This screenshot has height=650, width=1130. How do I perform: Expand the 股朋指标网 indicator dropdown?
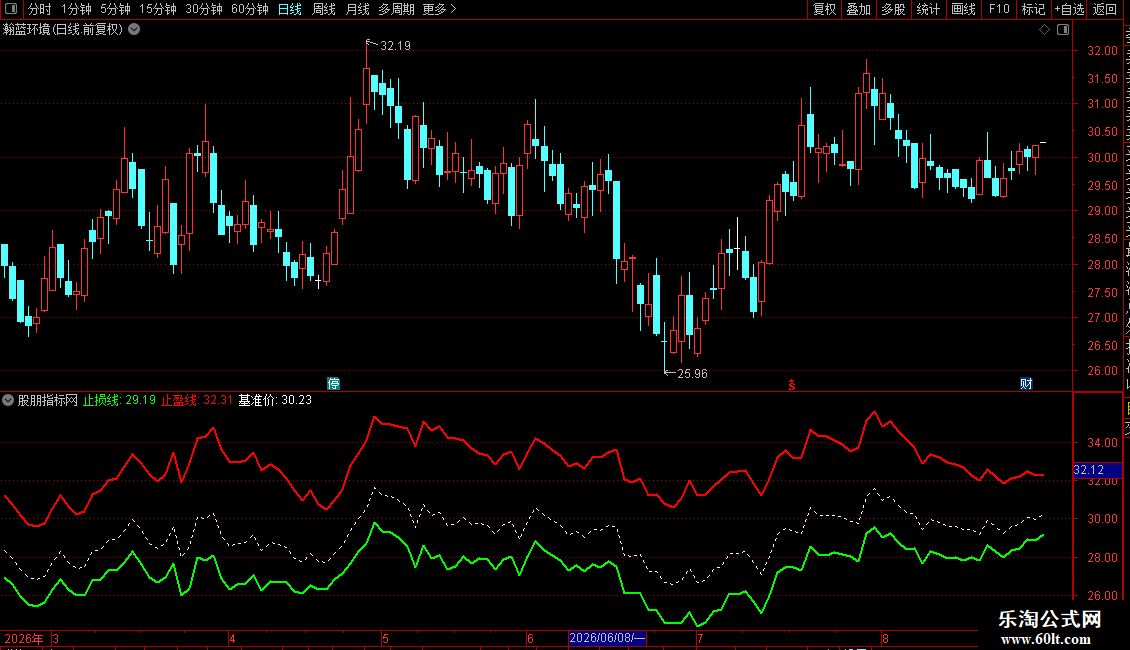(7, 400)
